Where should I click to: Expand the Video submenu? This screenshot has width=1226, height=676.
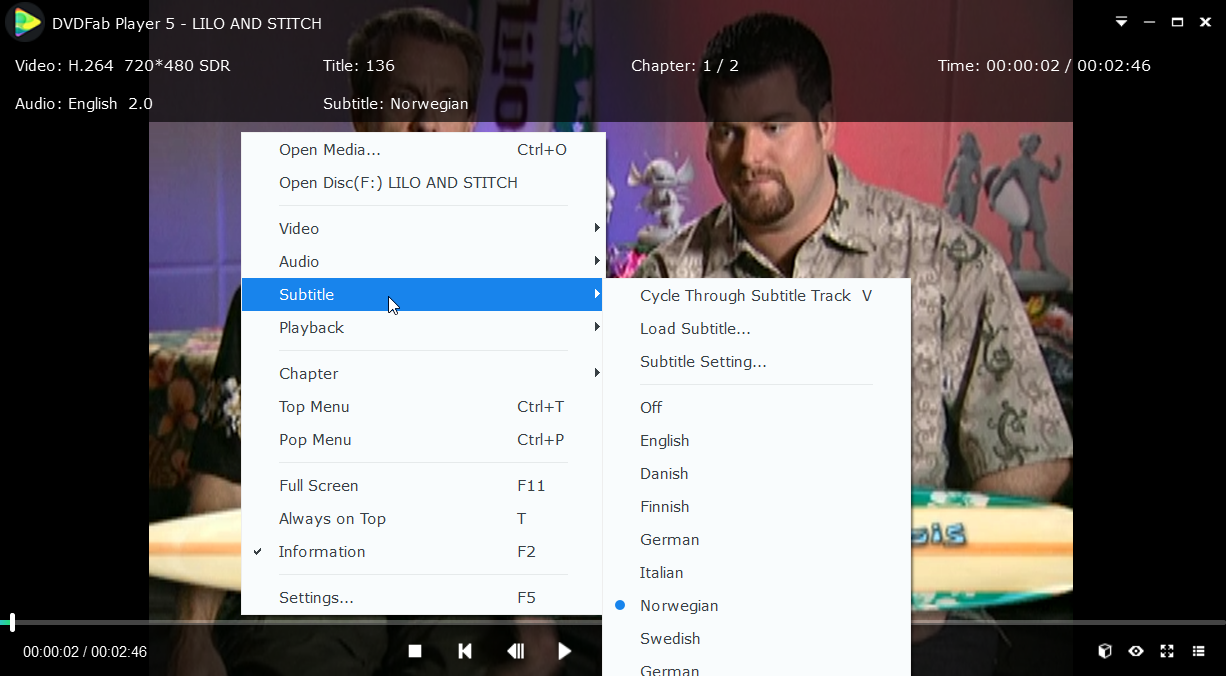tap(424, 228)
